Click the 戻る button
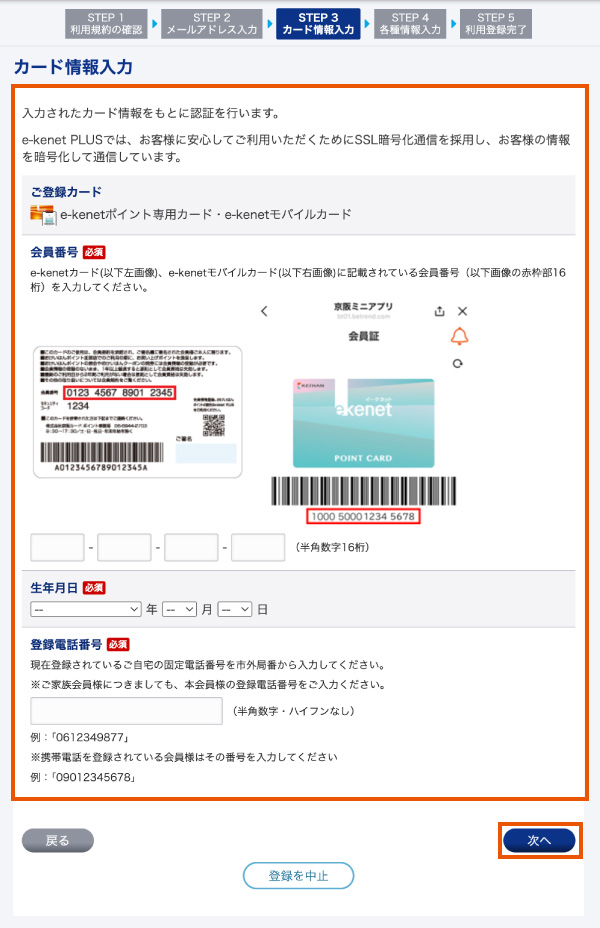Screen dimensions: 600x928 [x=57, y=840]
